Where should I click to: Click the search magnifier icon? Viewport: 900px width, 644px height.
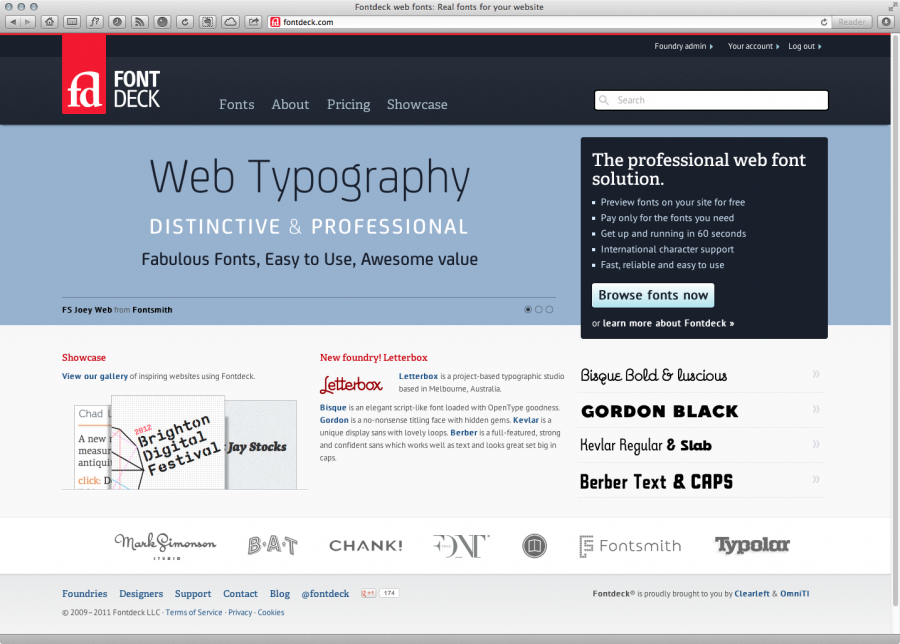[604, 100]
